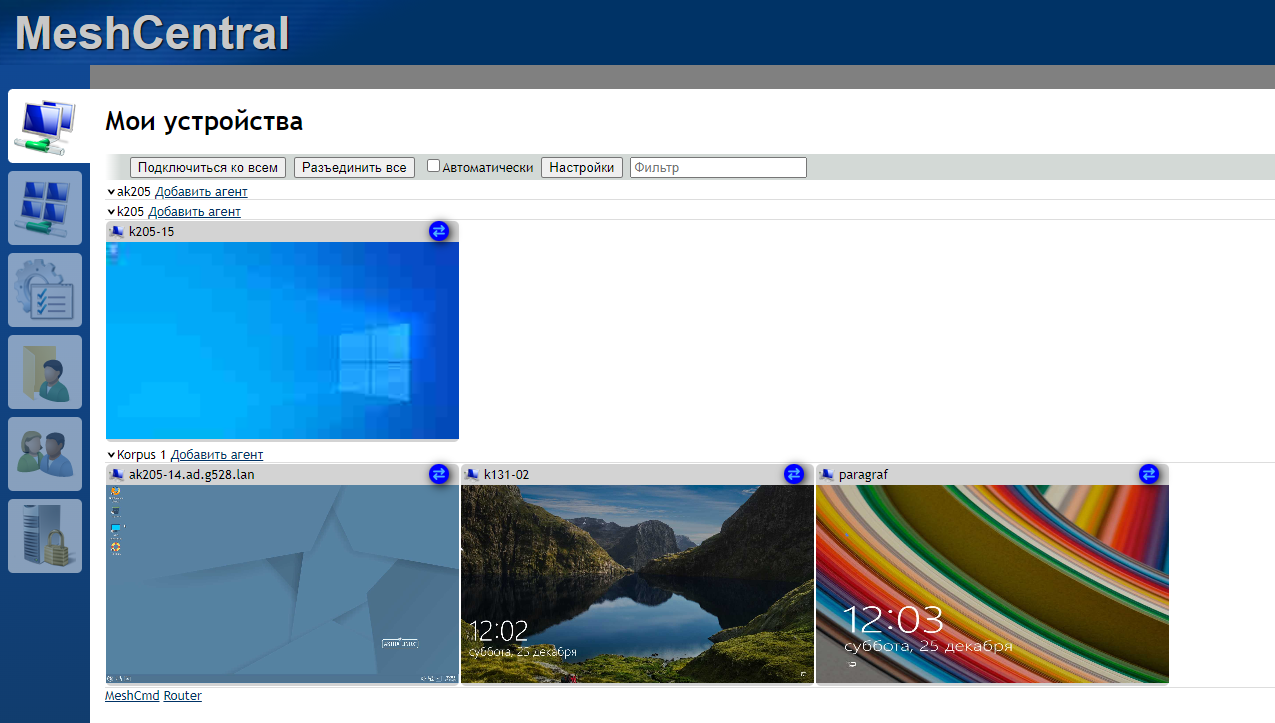The height and width of the screenshot is (723, 1275).
Task: Click Разъединить все button
Action: coord(354,167)
